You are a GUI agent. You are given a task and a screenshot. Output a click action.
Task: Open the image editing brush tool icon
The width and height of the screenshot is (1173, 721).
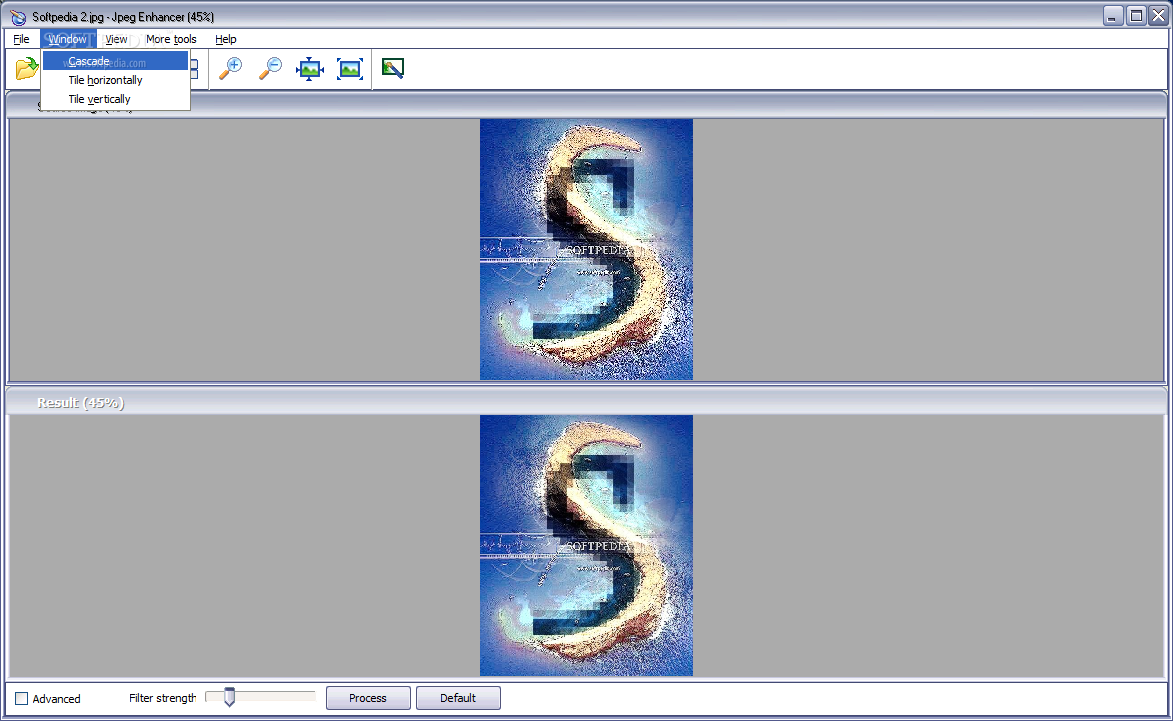click(393, 69)
